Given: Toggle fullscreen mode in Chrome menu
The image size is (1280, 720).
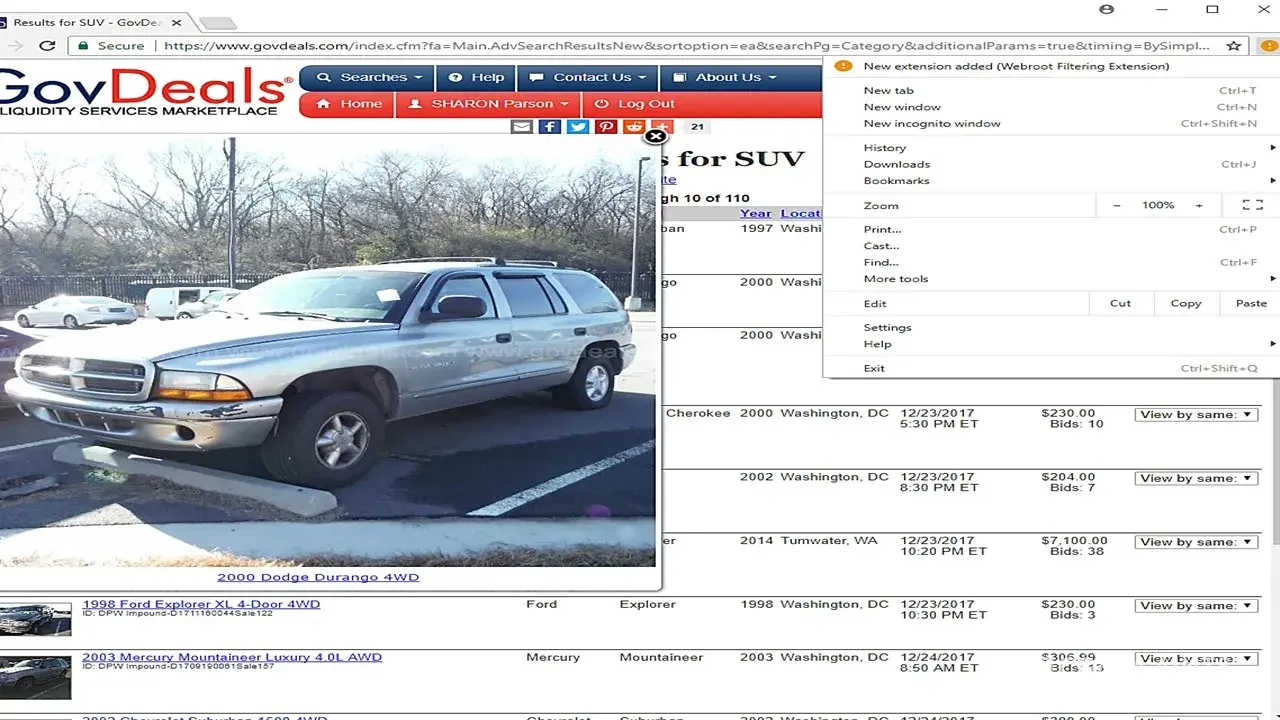Looking at the screenshot, I should tap(1252, 205).
